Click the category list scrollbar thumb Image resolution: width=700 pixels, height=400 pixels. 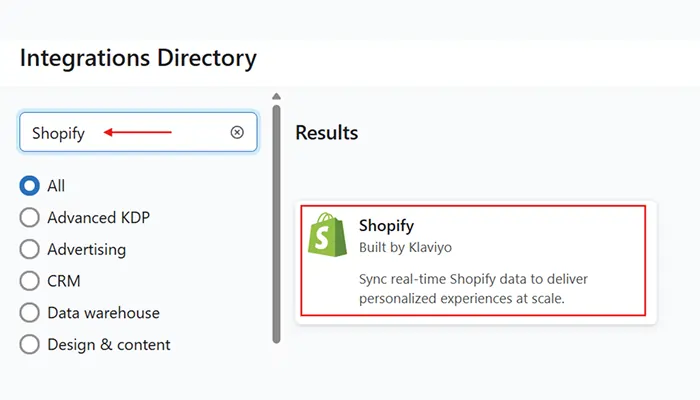coord(276,220)
